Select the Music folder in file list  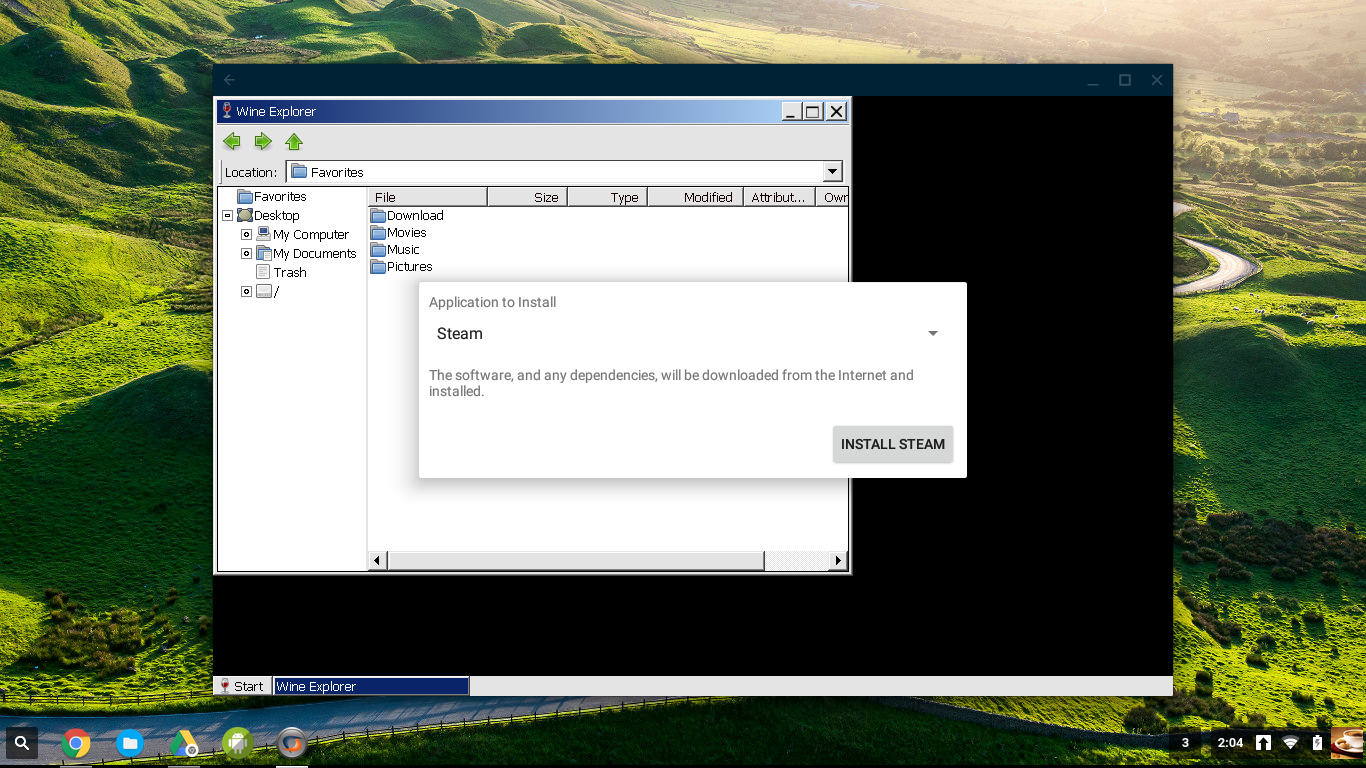(x=395, y=249)
